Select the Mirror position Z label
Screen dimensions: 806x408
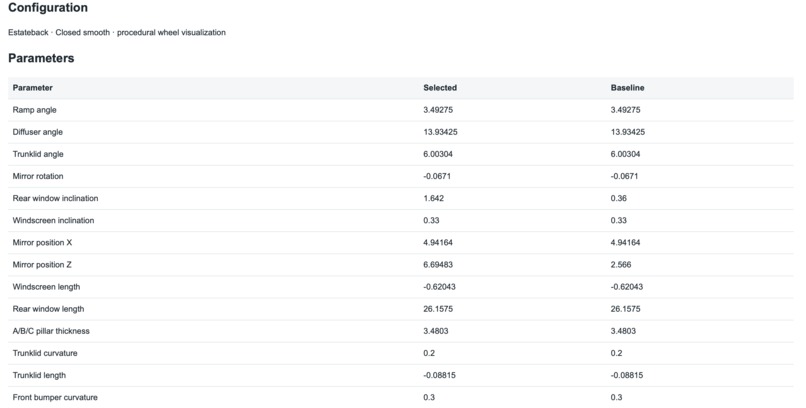point(42,265)
